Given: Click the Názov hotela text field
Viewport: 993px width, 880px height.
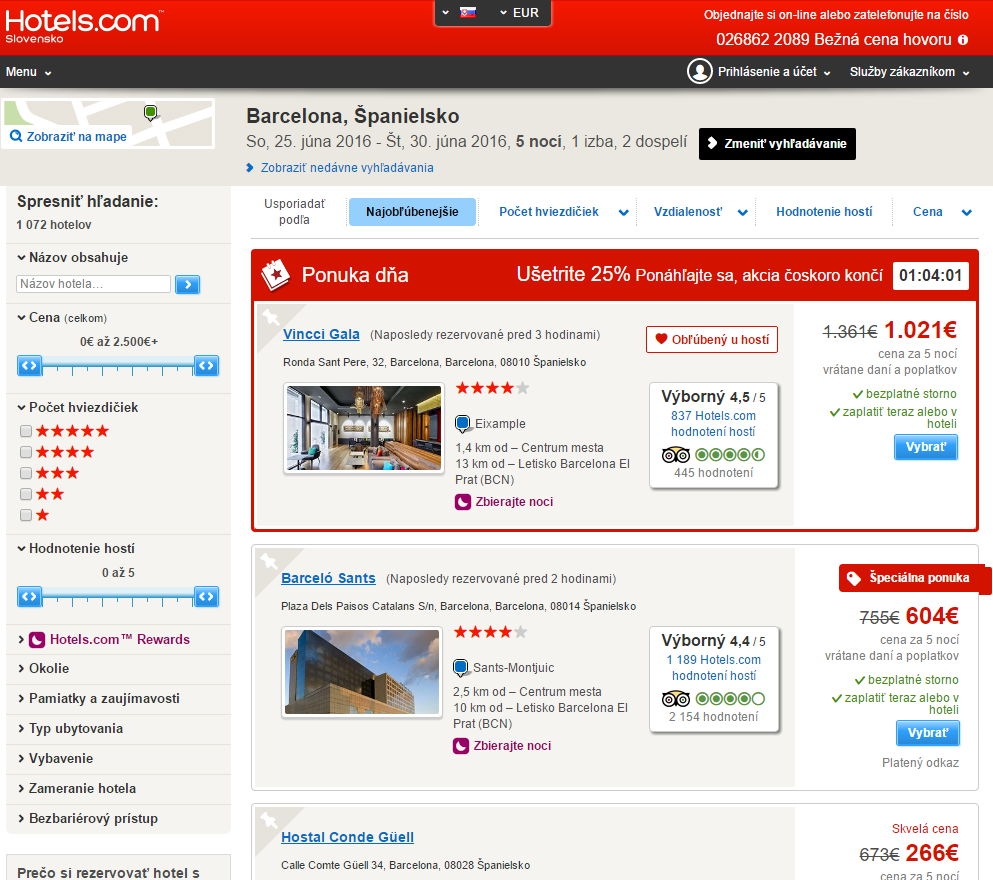Looking at the screenshot, I should [x=94, y=285].
